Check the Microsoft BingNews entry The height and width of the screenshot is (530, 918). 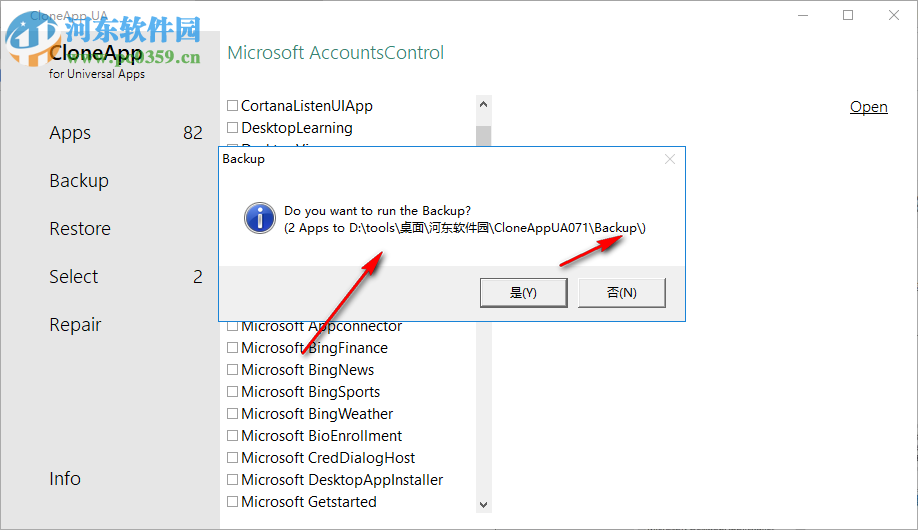click(x=232, y=370)
